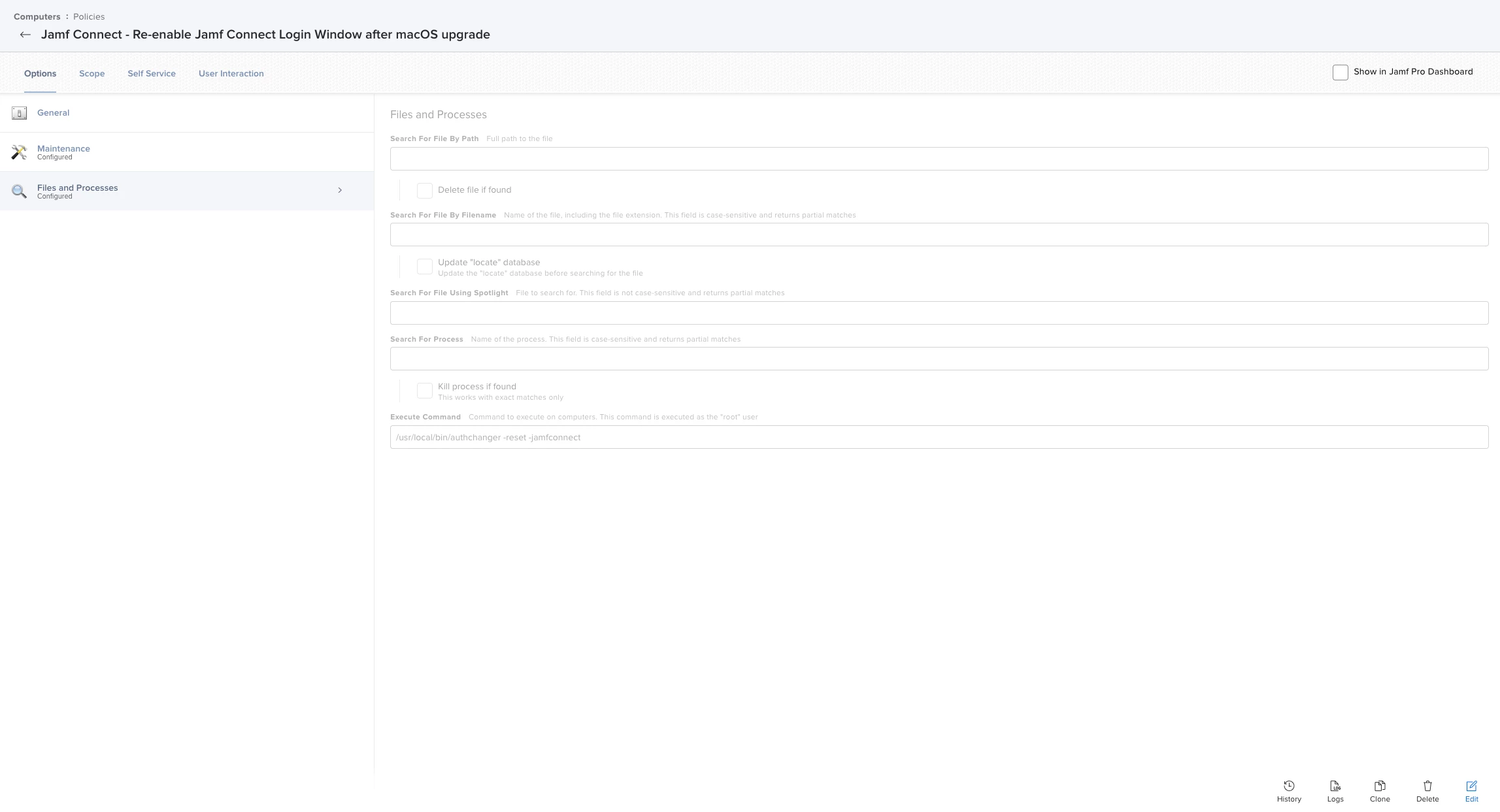Click the Execute Command input field
The image size is (1500, 812).
pos(939,437)
